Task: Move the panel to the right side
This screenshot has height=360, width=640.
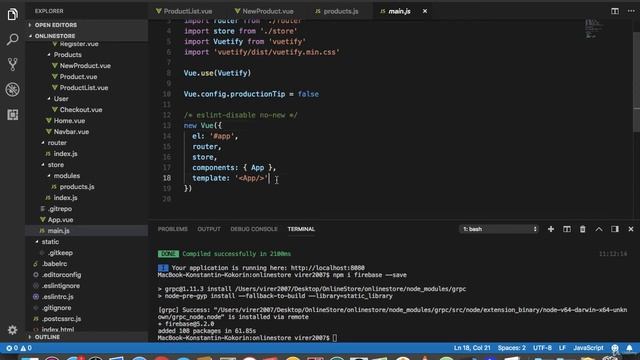Action: click(x=615, y=229)
